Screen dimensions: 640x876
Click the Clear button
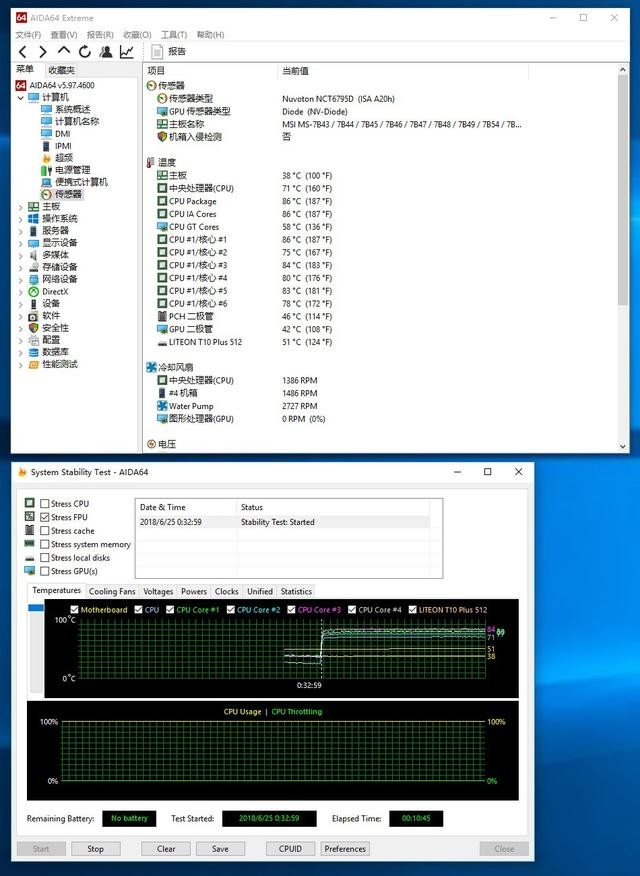tap(166, 849)
